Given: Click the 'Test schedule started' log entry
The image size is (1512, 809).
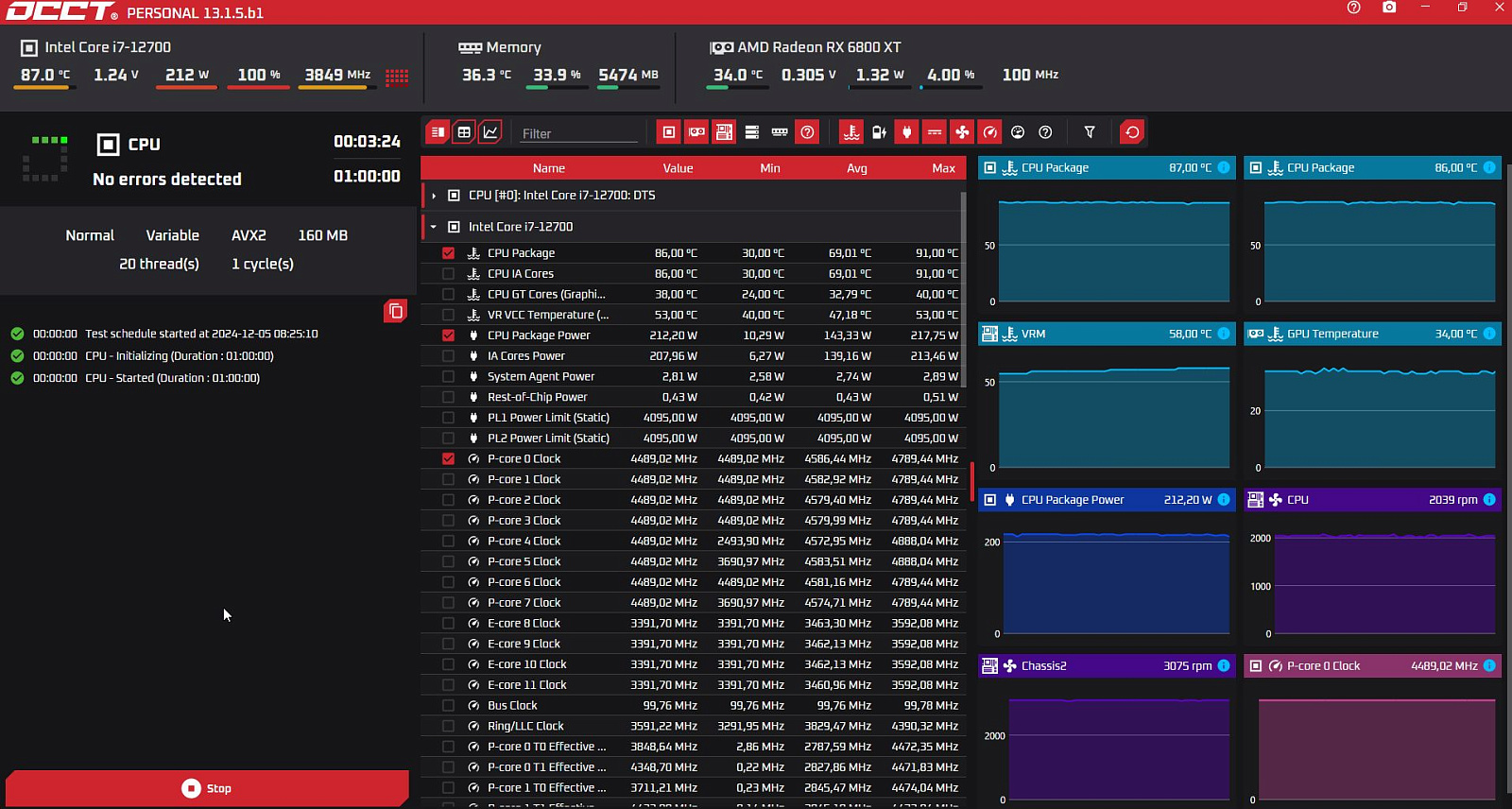Looking at the screenshot, I should (201, 334).
